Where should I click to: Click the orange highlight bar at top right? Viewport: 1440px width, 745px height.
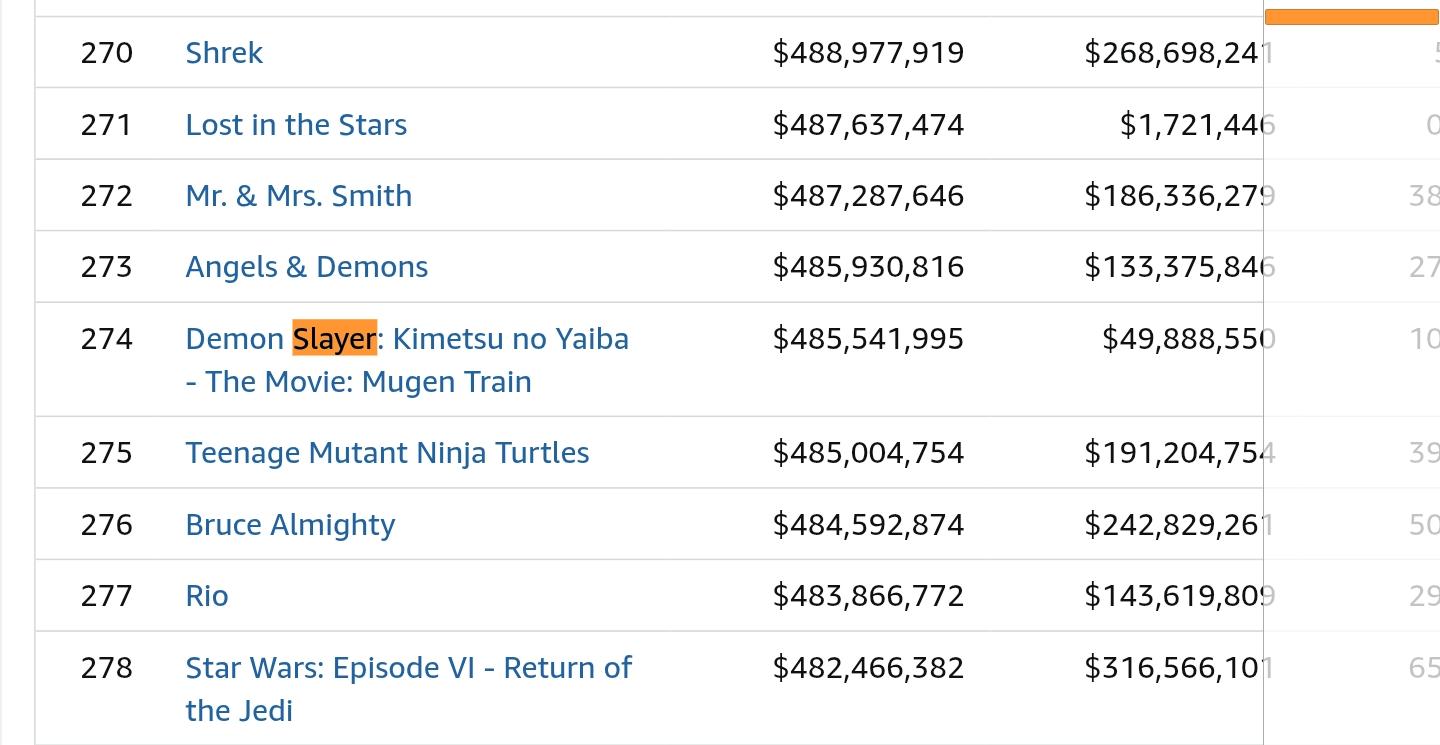pyautogui.click(x=1350, y=17)
